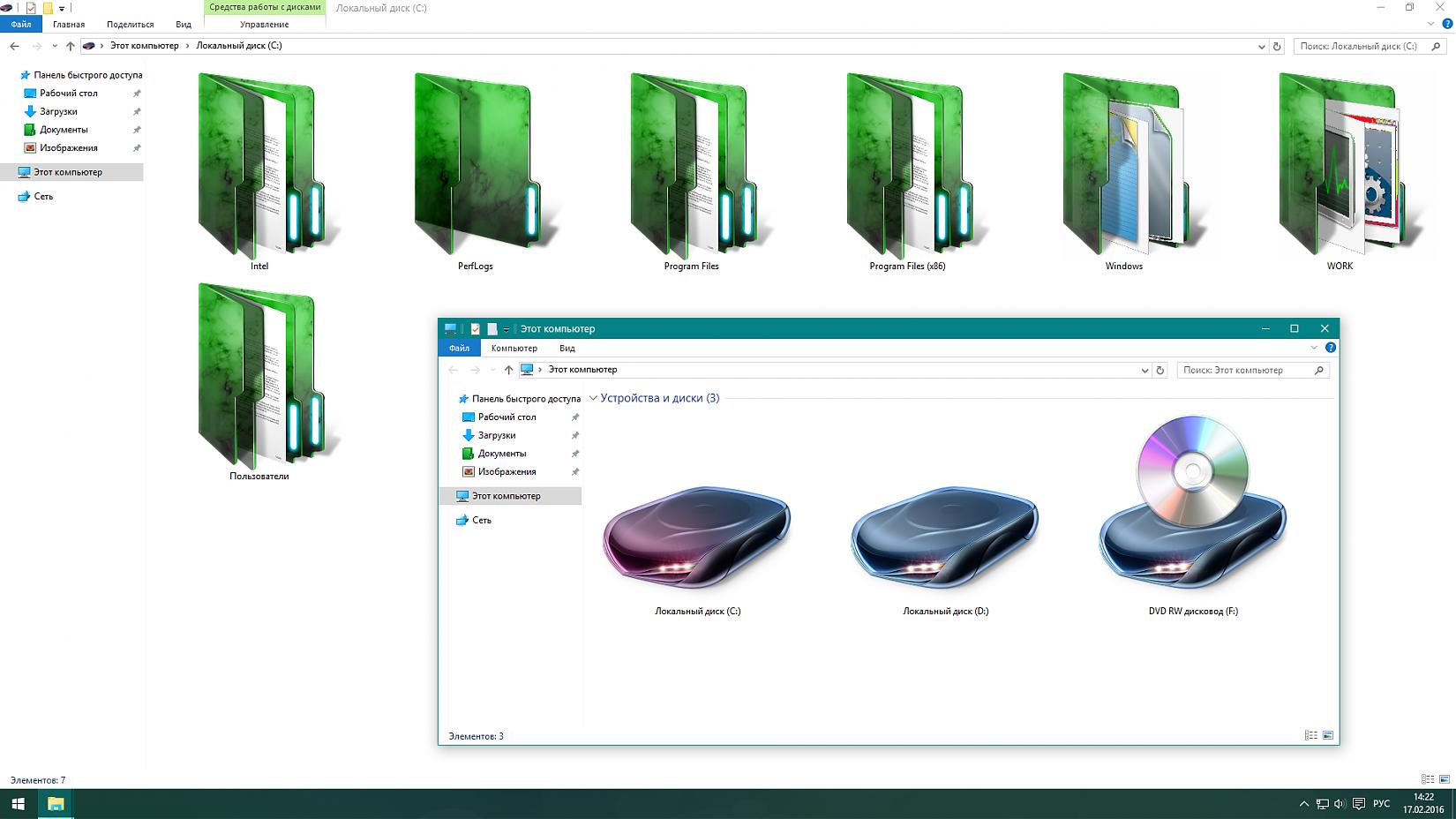Click the Windows Start button
The height and width of the screenshot is (819, 1456).
tap(18, 804)
